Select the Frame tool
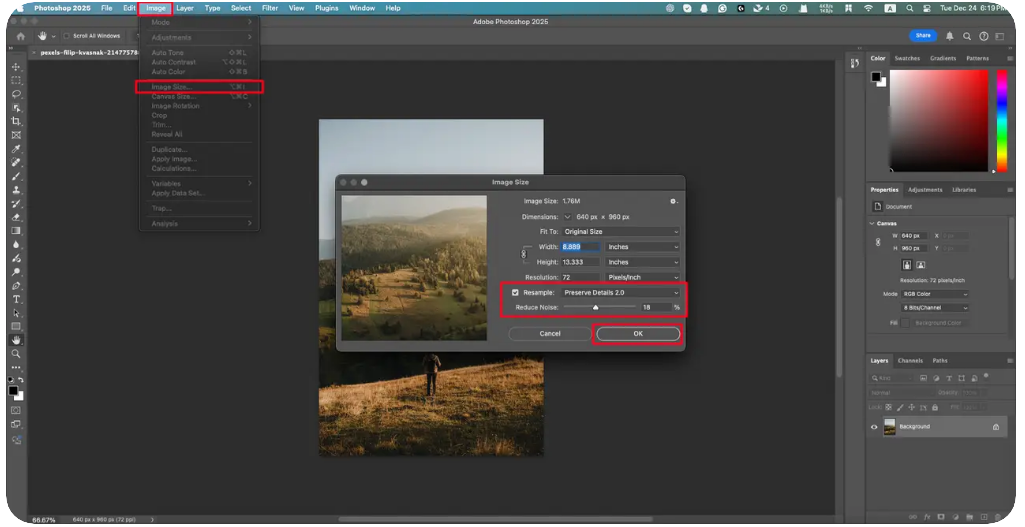1025x527 pixels. pyautogui.click(x=16, y=135)
